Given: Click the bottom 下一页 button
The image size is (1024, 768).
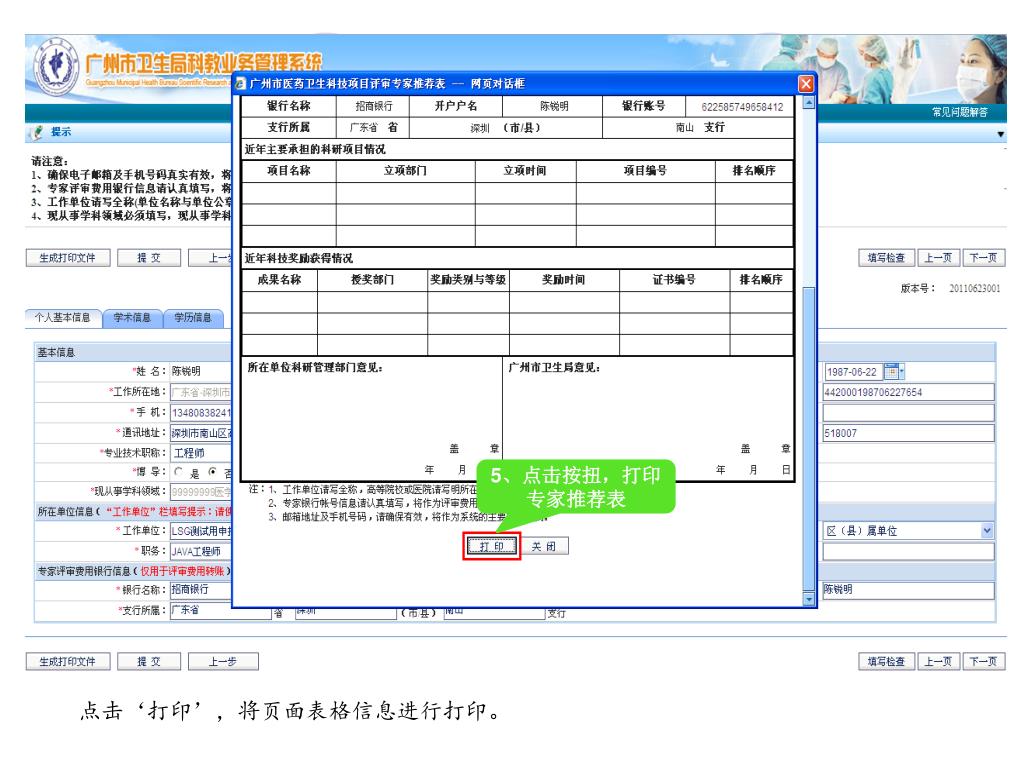Looking at the screenshot, I should click(x=984, y=662).
